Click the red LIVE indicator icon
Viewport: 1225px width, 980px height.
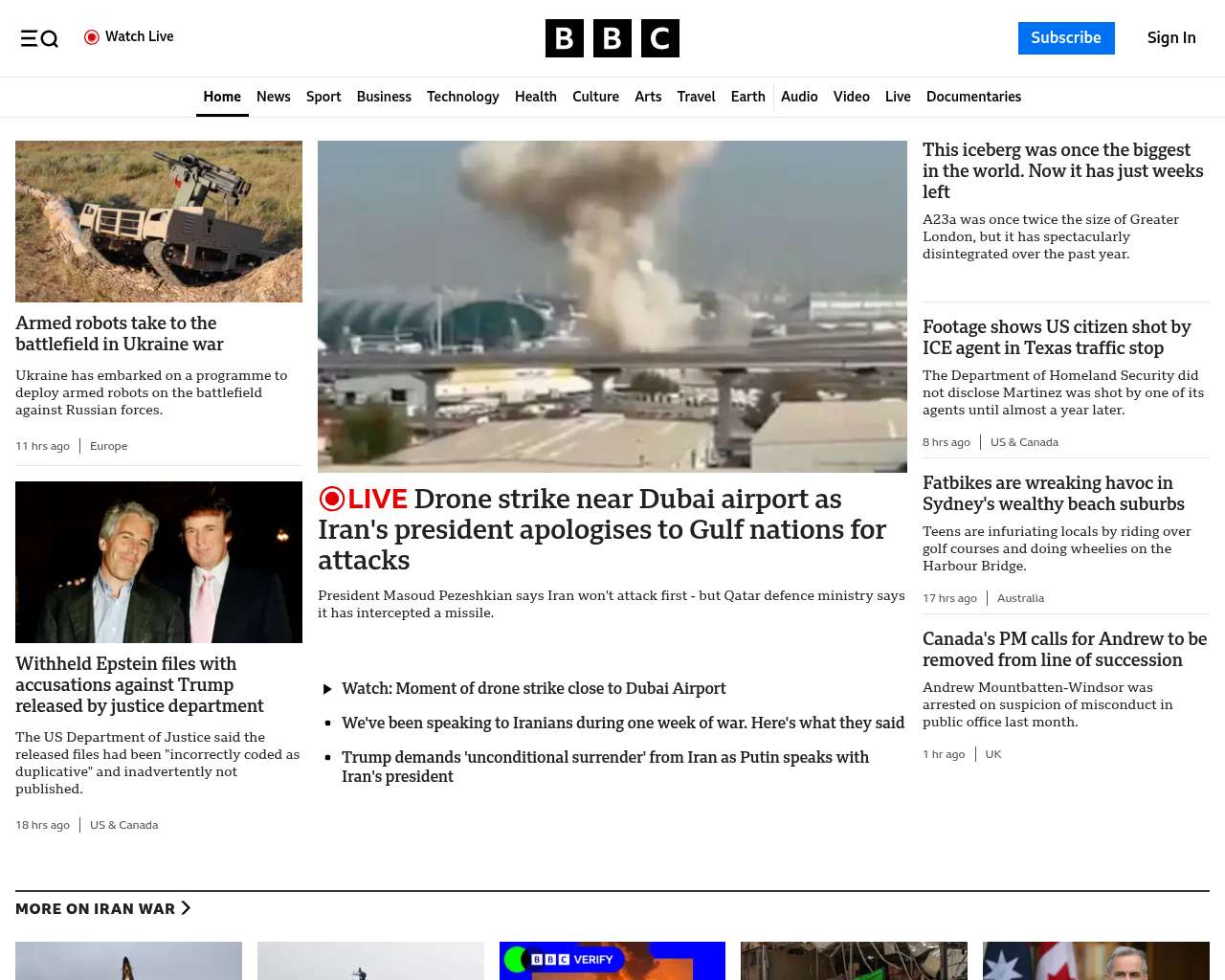pos(332,500)
